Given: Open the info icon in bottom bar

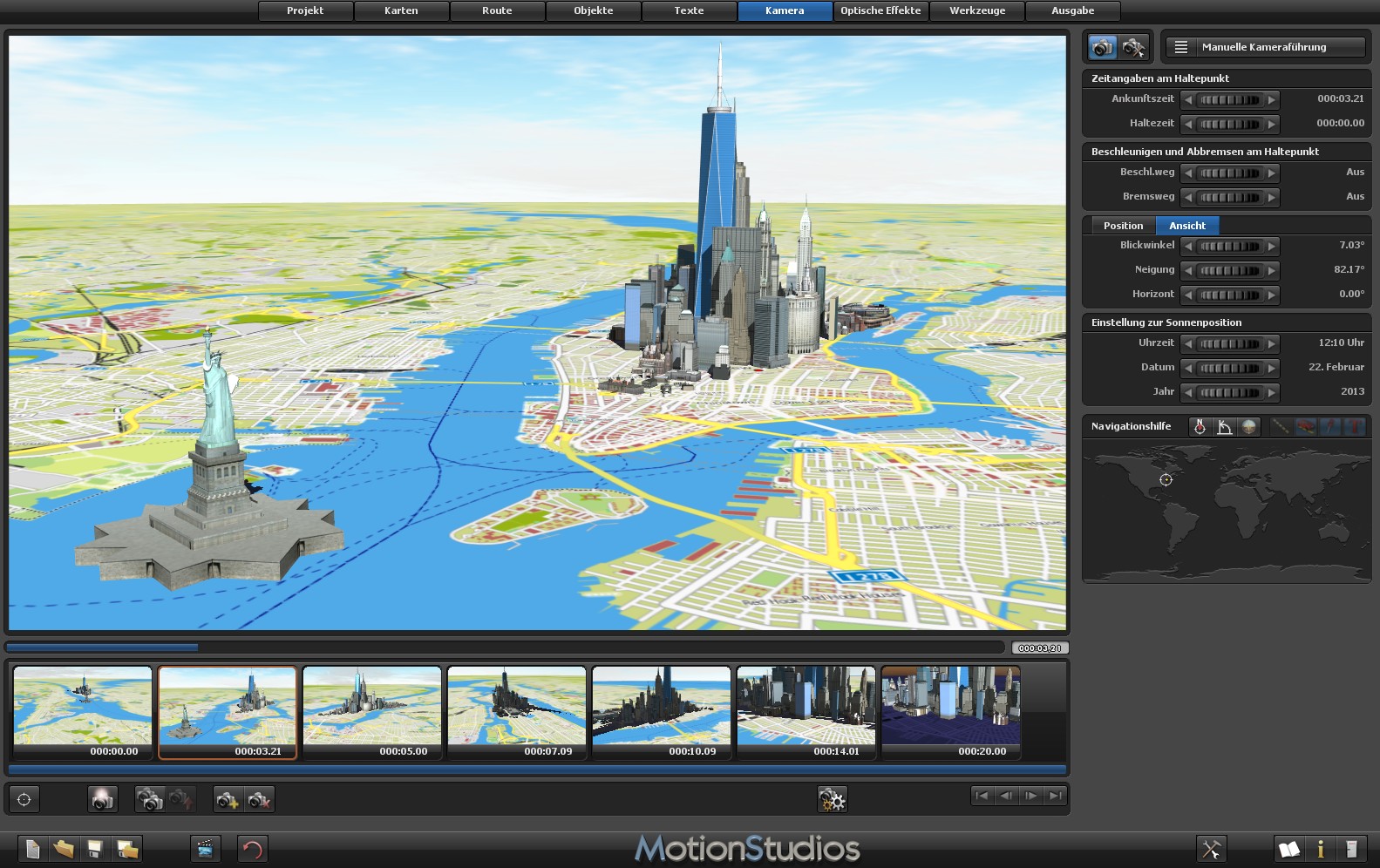Looking at the screenshot, I should 1320,849.
